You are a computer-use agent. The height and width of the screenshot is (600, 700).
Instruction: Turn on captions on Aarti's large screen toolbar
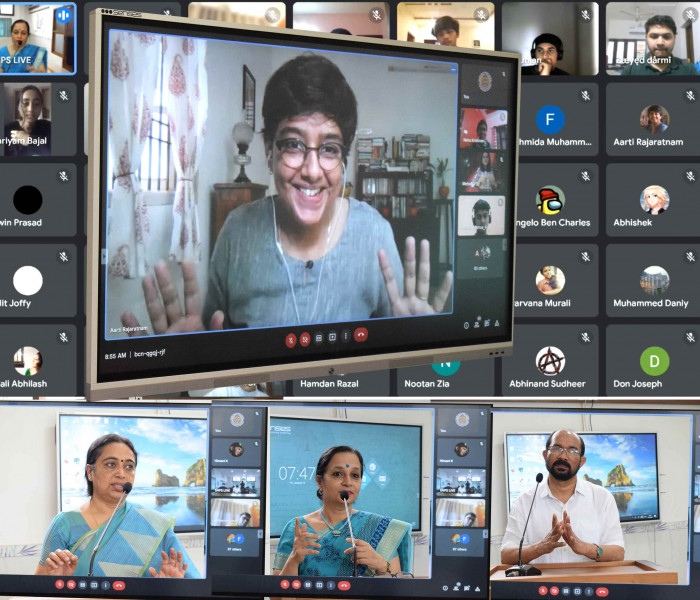(x=319, y=338)
